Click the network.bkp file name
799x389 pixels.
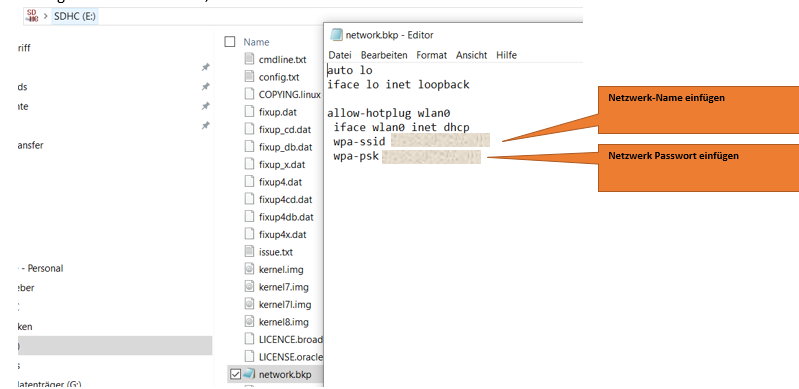point(285,375)
